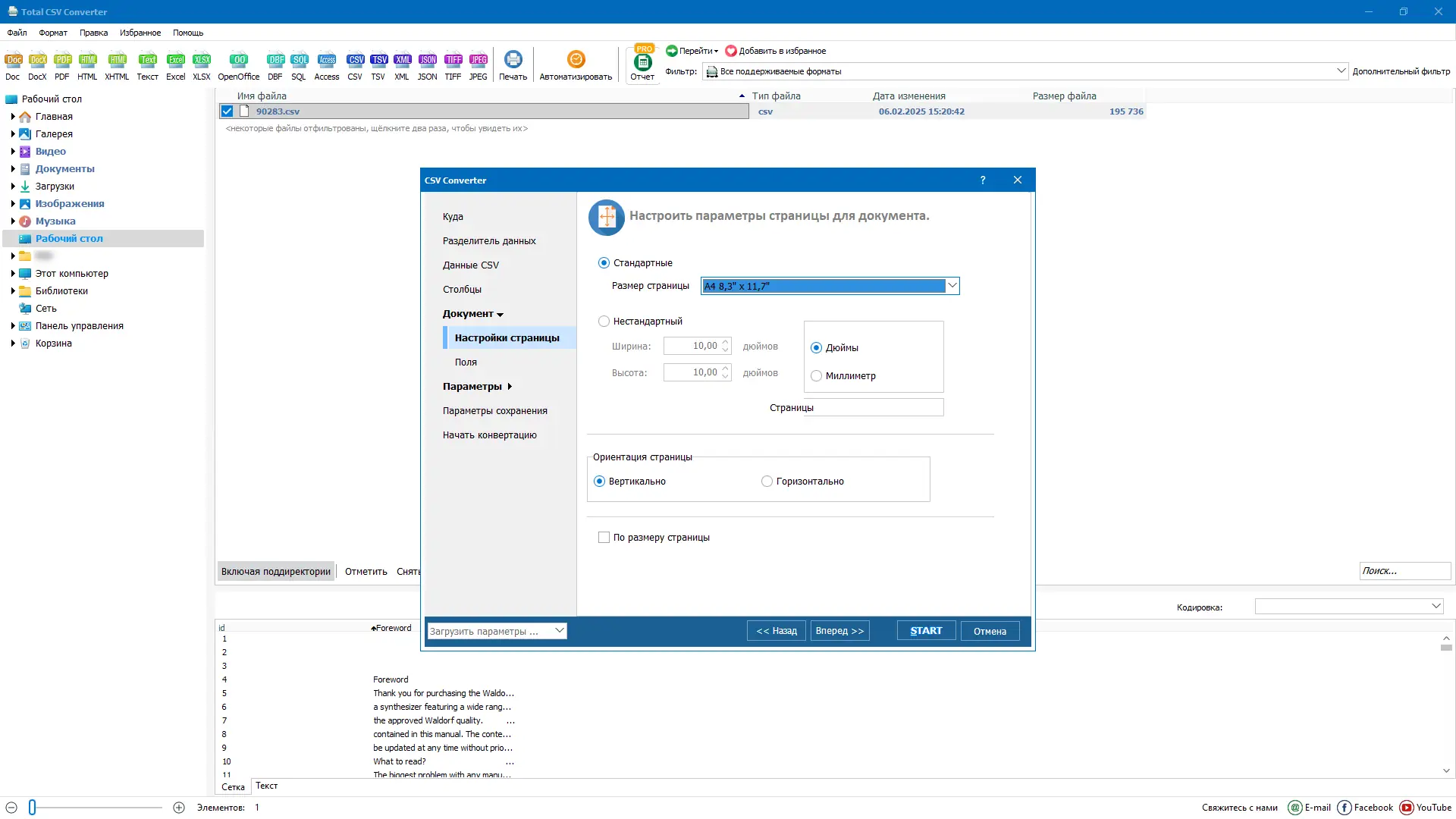Choose the JSON conversion icon
The height and width of the screenshot is (819, 1456).
pos(427,65)
